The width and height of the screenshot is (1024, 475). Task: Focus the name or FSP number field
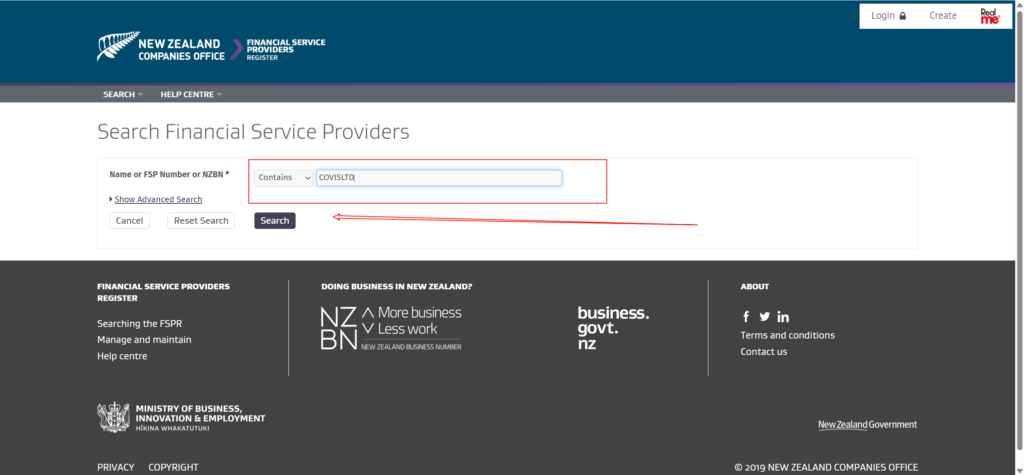438,177
